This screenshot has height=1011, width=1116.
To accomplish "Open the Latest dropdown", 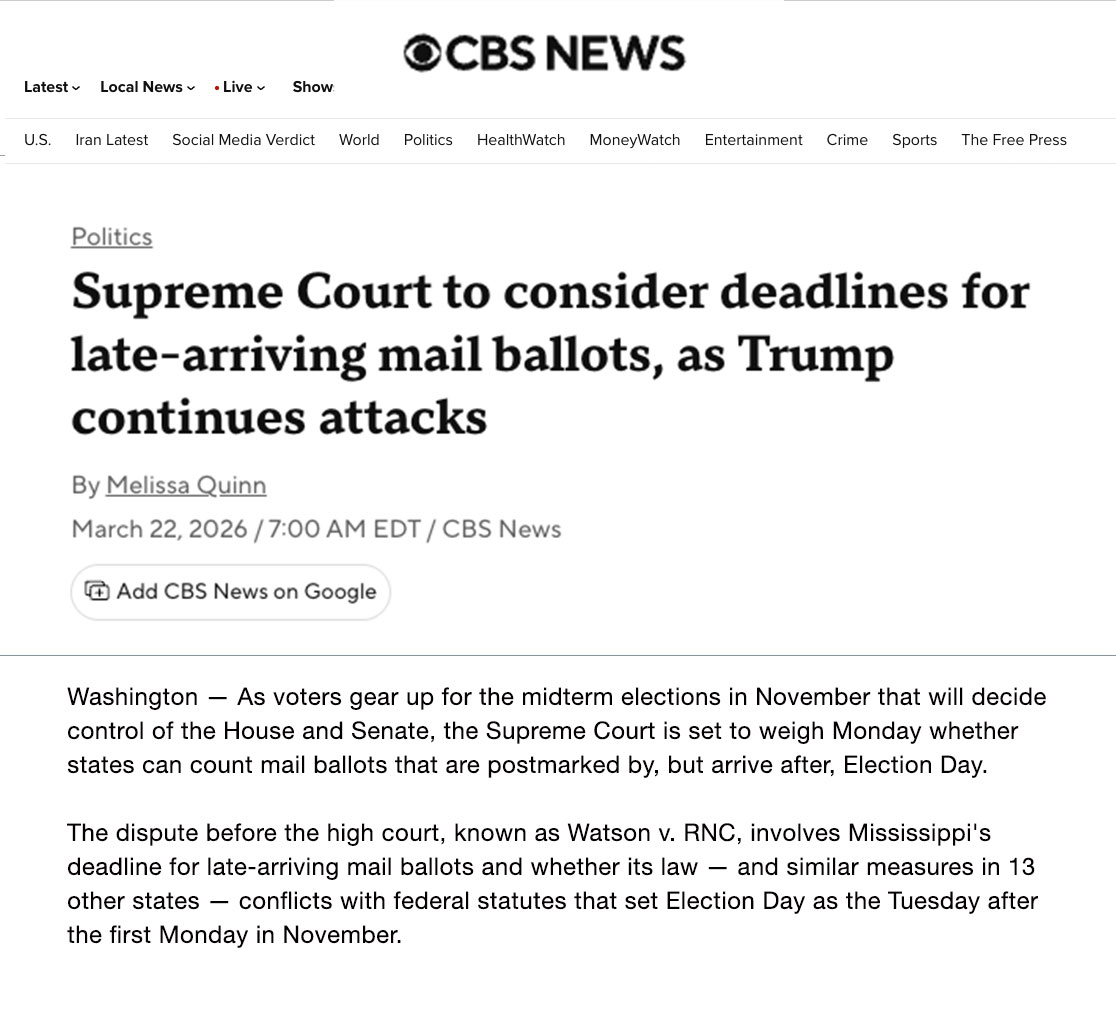I will pos(46,87).
